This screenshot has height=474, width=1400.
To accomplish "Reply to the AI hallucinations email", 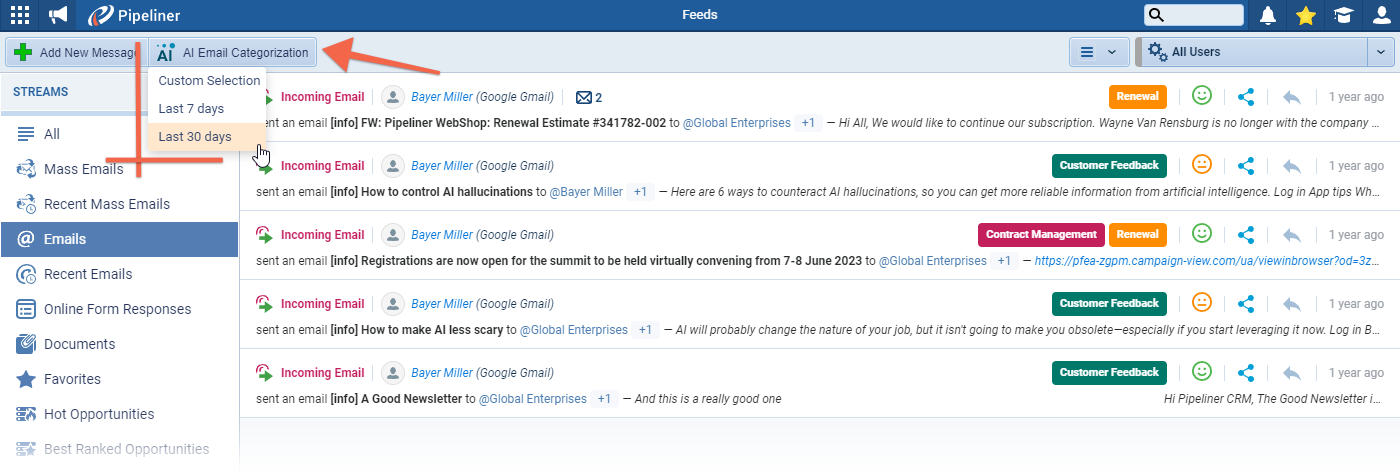I will 1292,165.
